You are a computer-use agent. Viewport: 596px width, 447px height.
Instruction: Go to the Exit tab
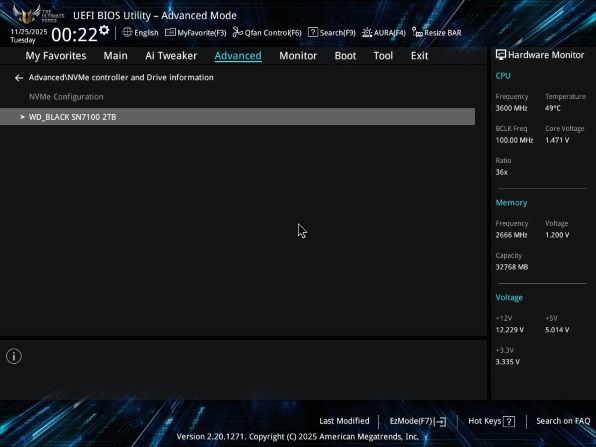(419, 56)
